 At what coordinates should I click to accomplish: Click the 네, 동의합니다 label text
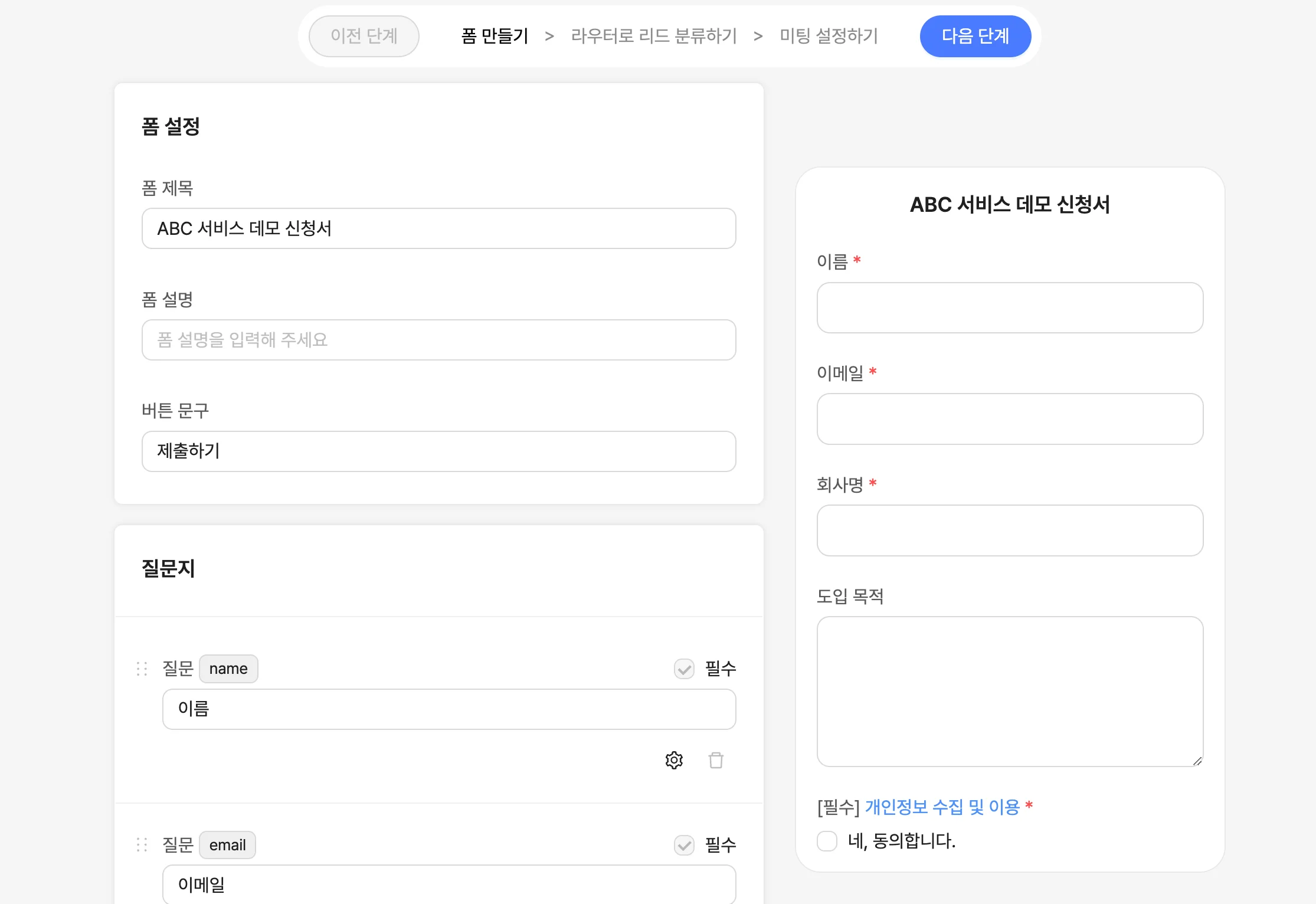click(x=902, y=841)
